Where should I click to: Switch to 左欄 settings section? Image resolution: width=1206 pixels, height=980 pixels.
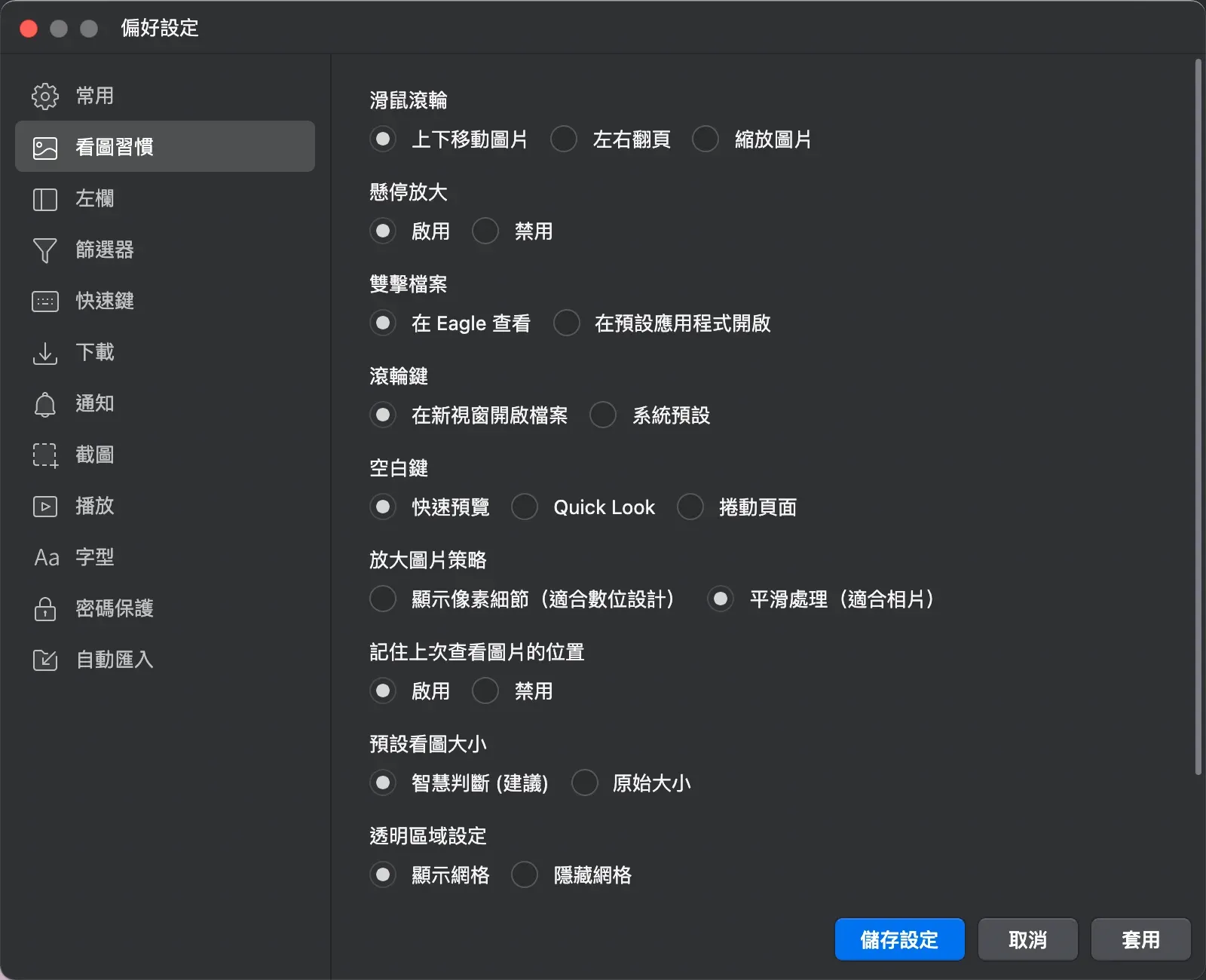[x=165, y=199]
